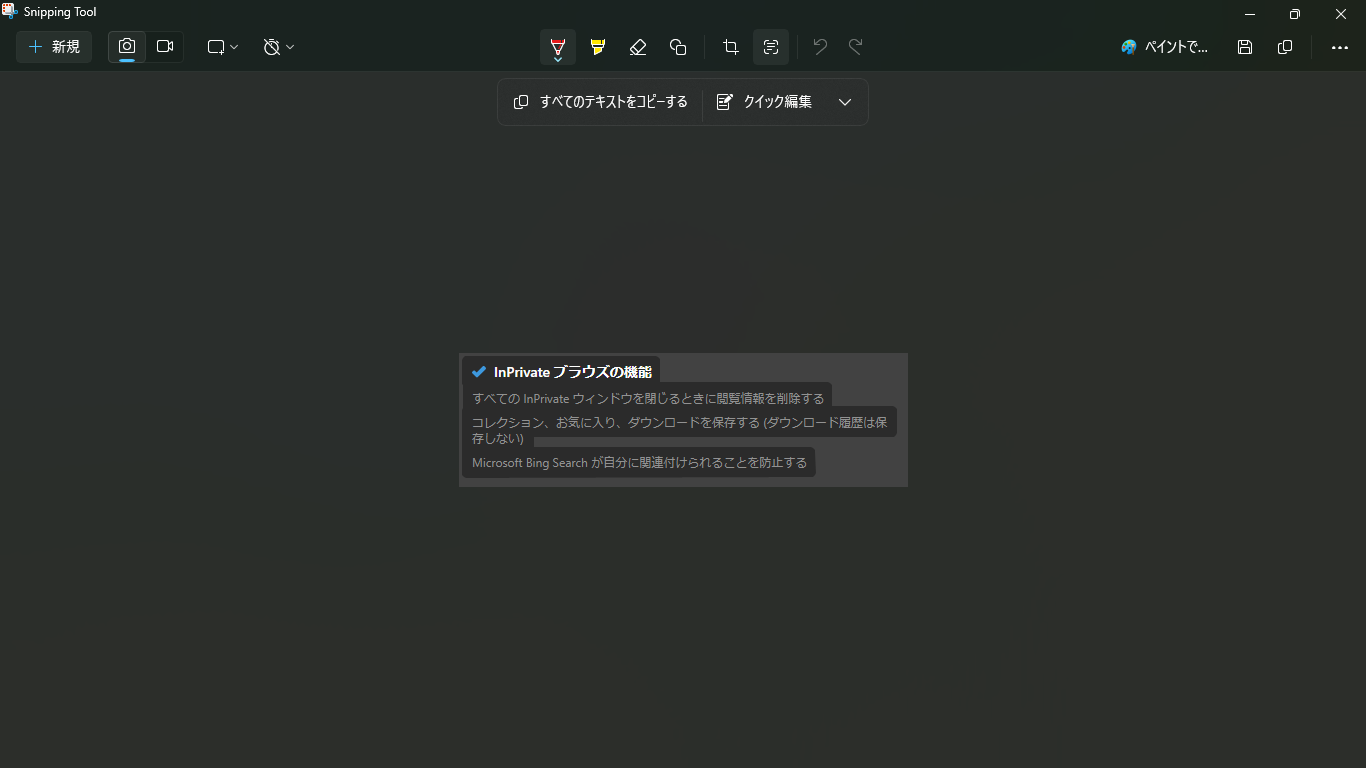Copy the snip to clipboard

pyautogui.click(x=1285, y=47)
